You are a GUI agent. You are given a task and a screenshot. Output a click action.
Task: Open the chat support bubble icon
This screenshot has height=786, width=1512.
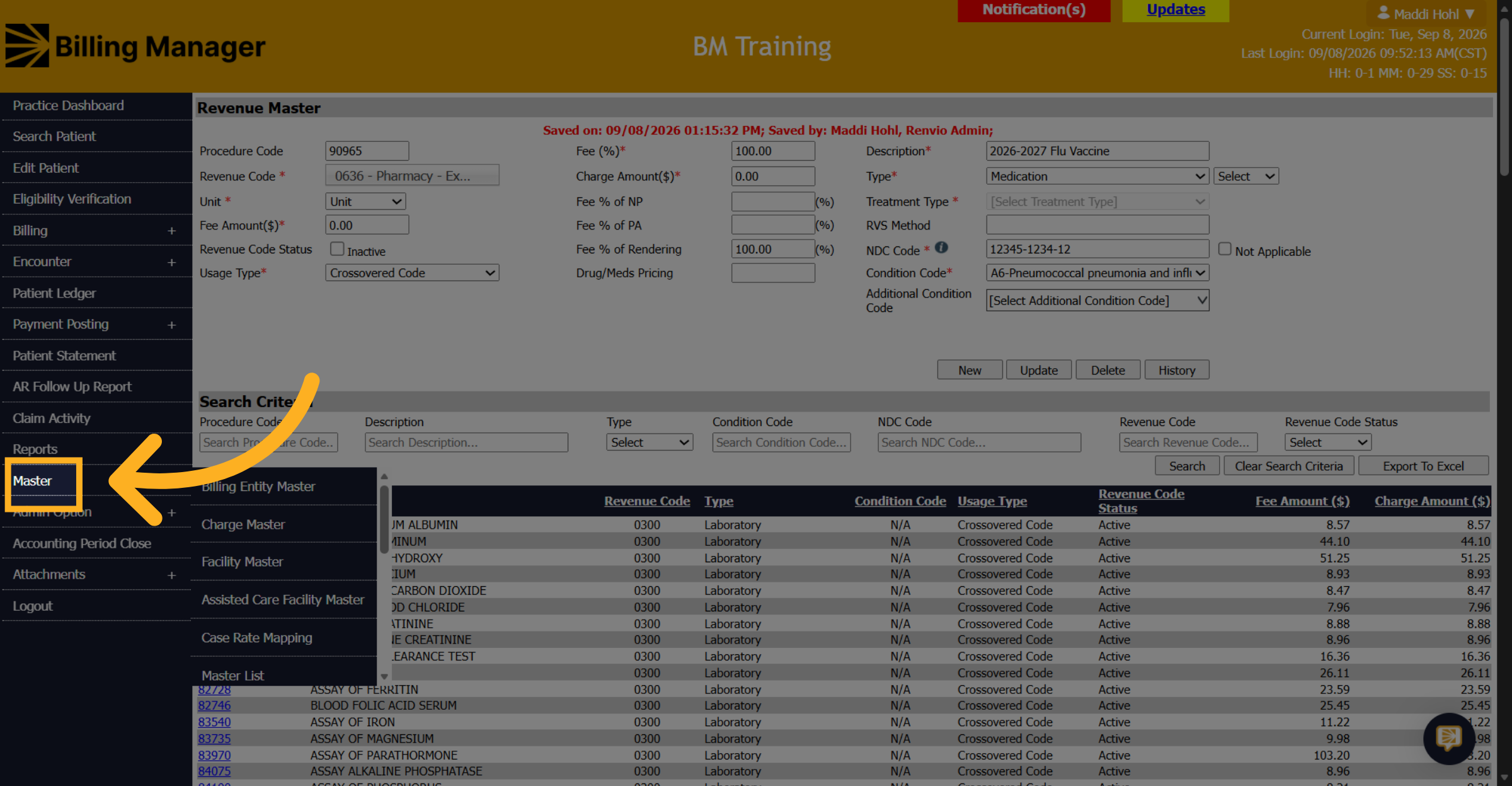[1449, 738]
